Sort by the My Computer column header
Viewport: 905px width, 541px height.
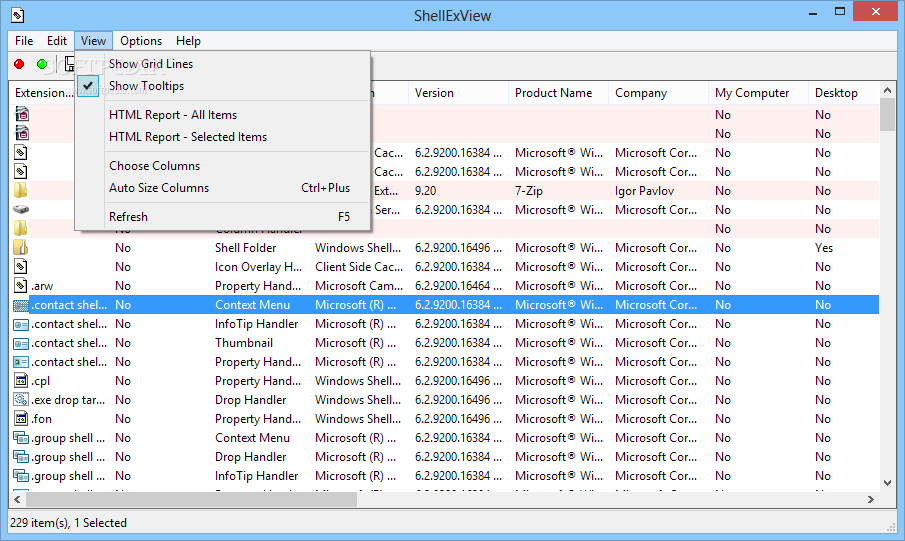tap(758, 93)
